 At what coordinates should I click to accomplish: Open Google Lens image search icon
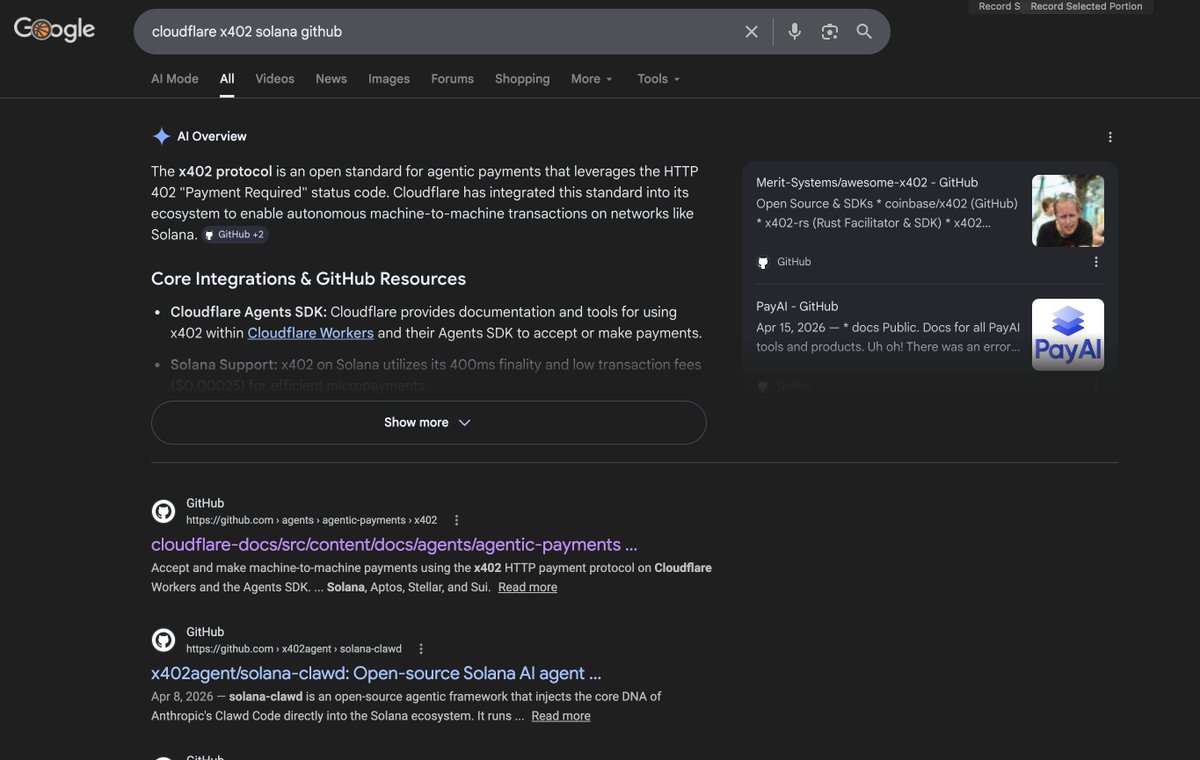click(829, 32)
